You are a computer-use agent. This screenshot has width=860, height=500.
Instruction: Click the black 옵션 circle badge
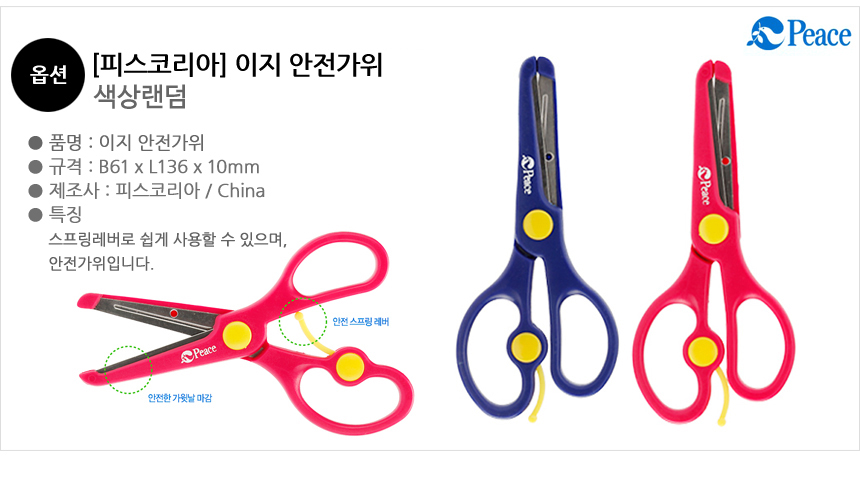pyautogui.click(x=48, y=75)
